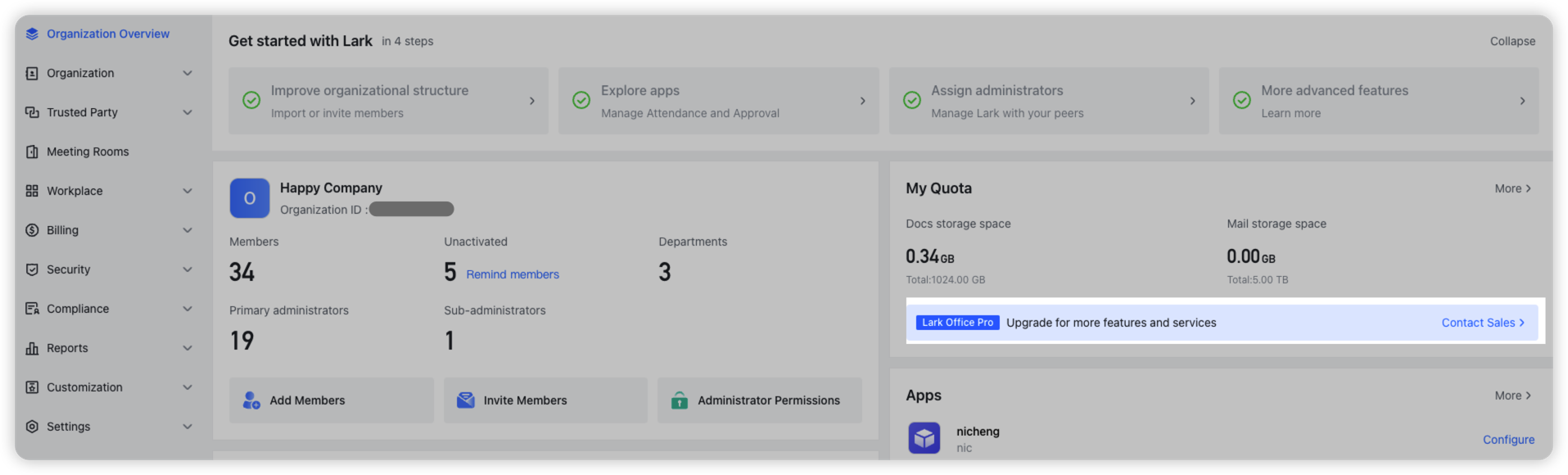Image resolution: width=1568 pixels, height=475 pixels.
Task: Open the Customization menu item
Action: point(84,387)
